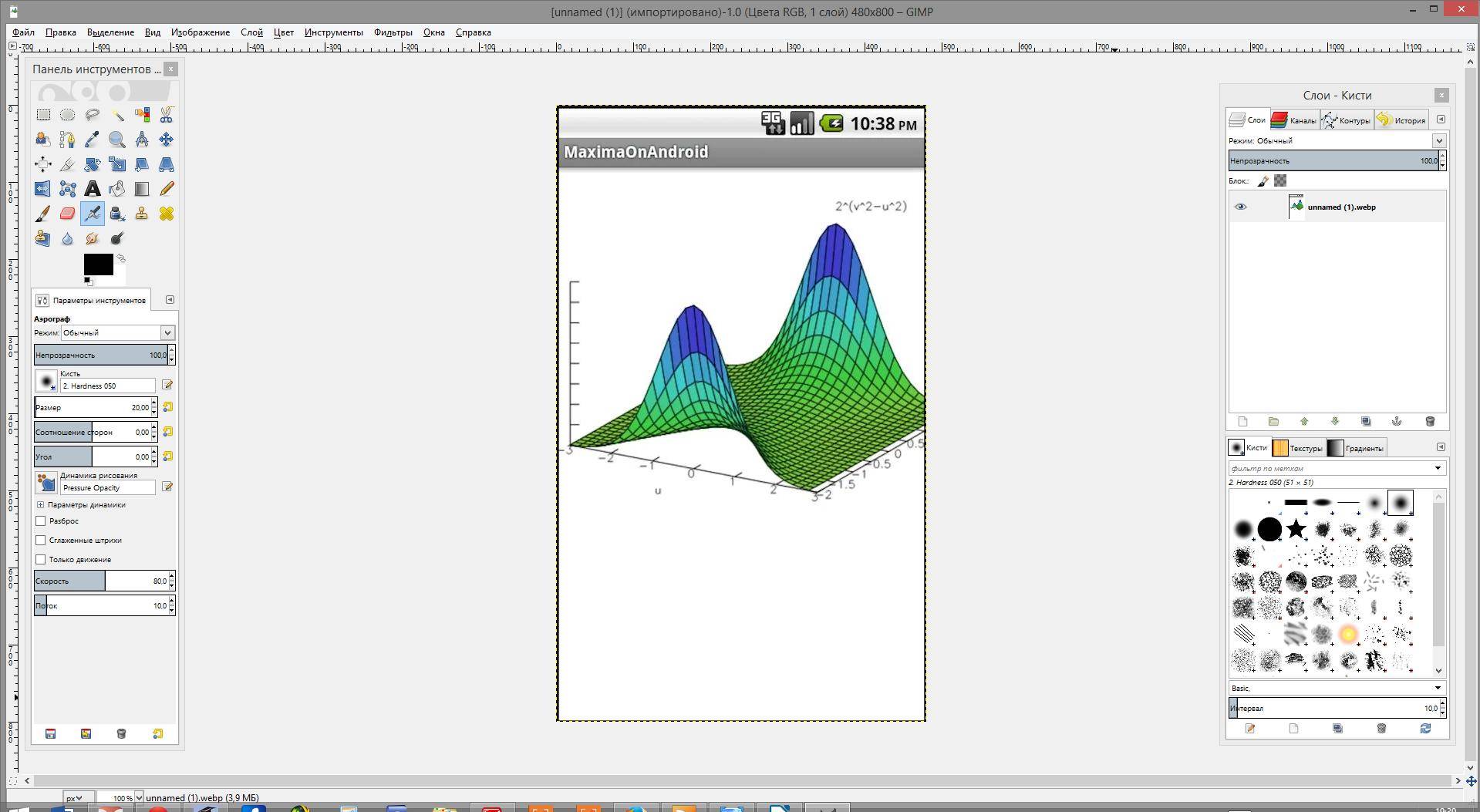Screen dimensions: 1480x812
Task: Select the Scissors Select tool
Action: (166, 115)
